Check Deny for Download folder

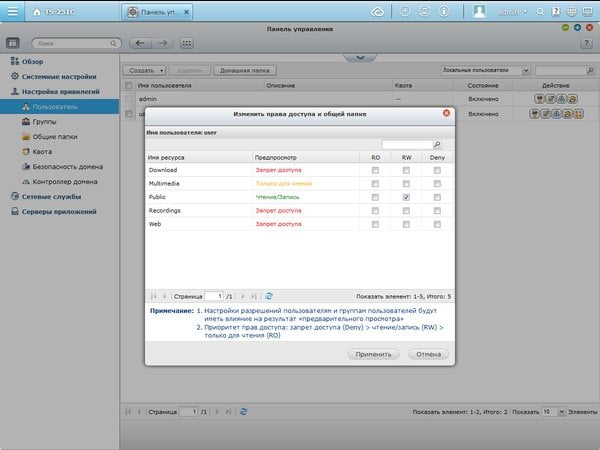pyautogui.click(x=437, y=170)
